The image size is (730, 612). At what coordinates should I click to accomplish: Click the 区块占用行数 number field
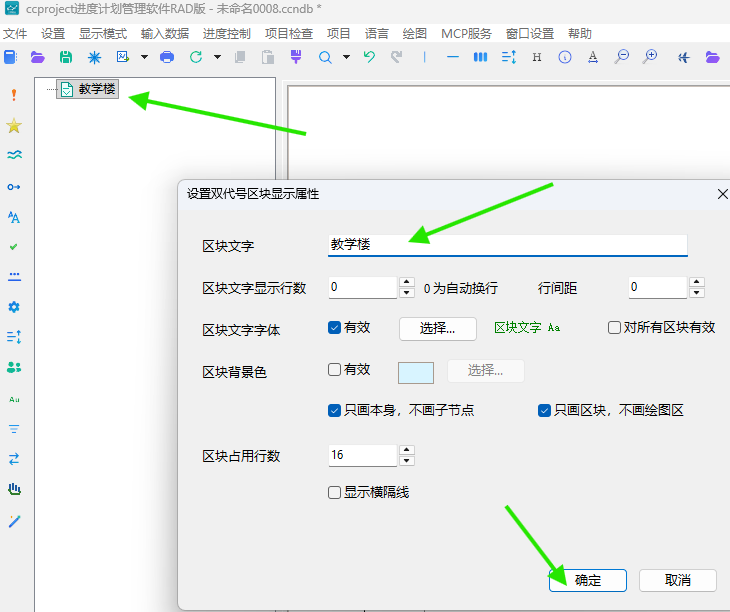click(x=363, y=455)
